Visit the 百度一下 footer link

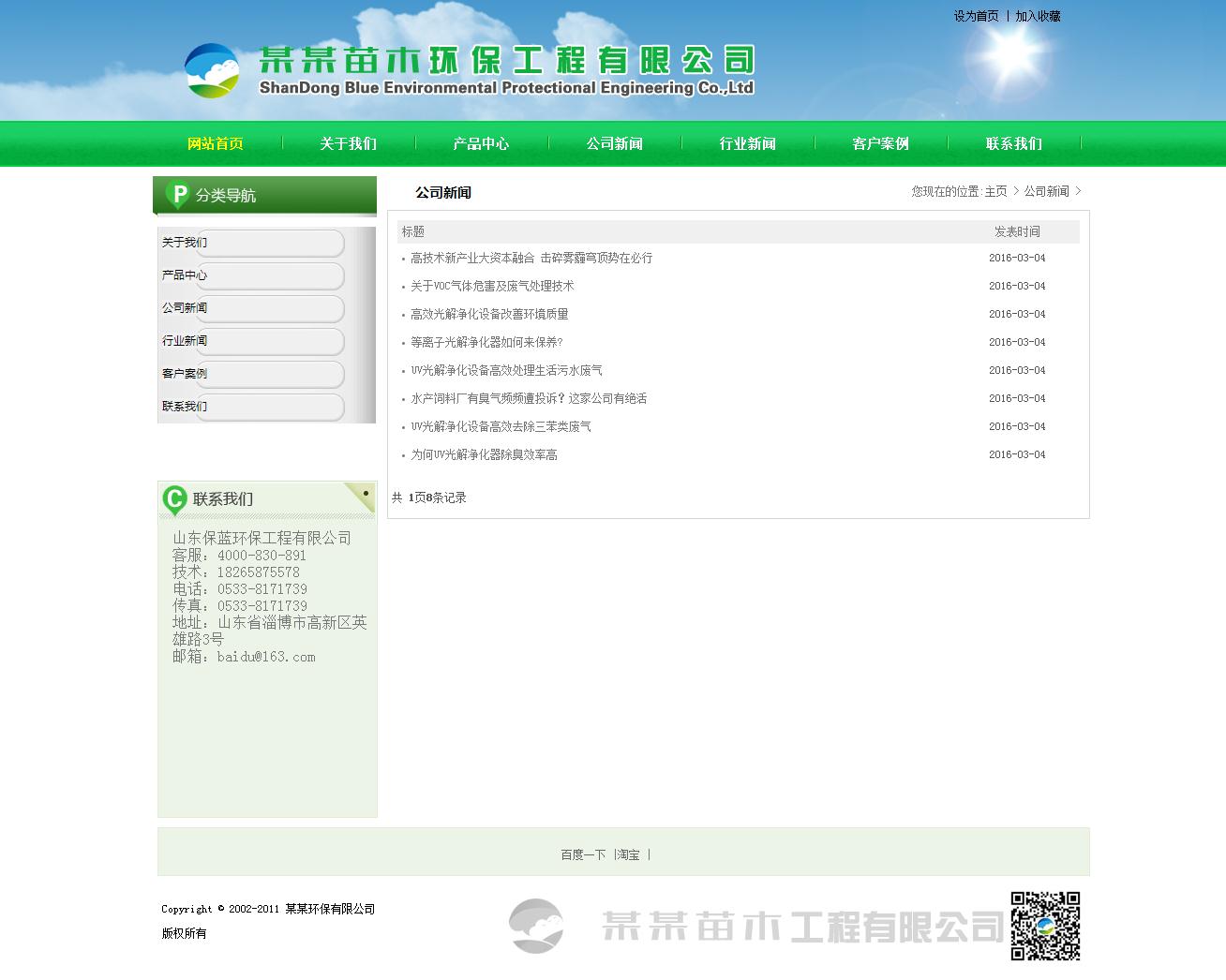tap(583, 854)
